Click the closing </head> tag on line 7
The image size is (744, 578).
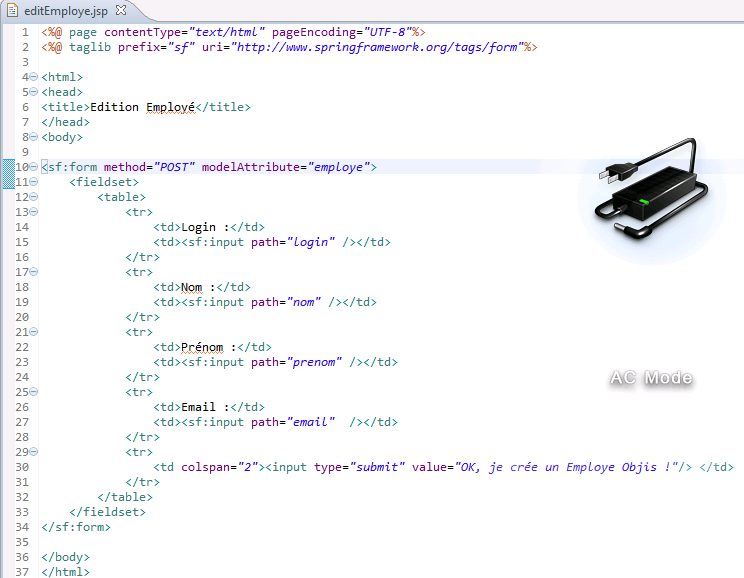coord(65,122)
